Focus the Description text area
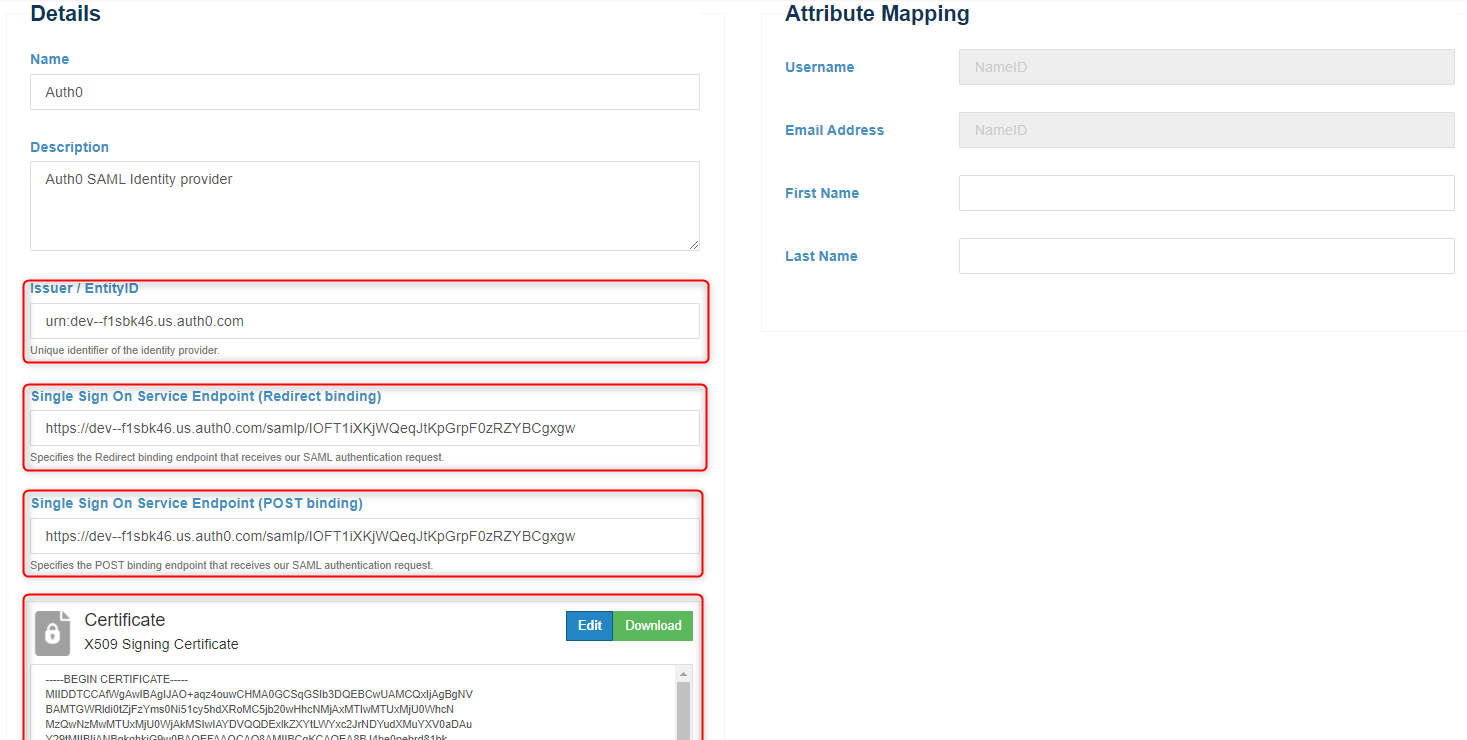The height and width of the screenshot is (740, 1467). pos(364,205)
